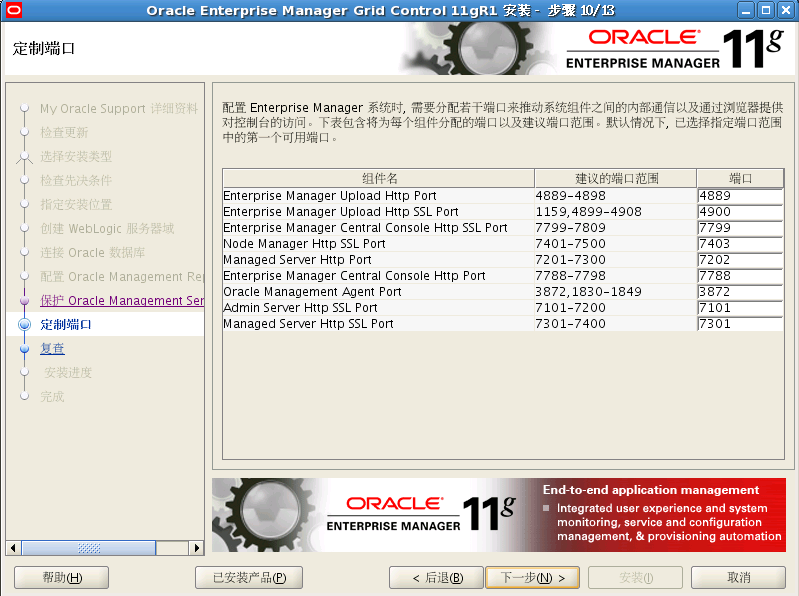Click the 端口 column header
799x596 pixels.
pyautogui.click(x=740, y=178)
